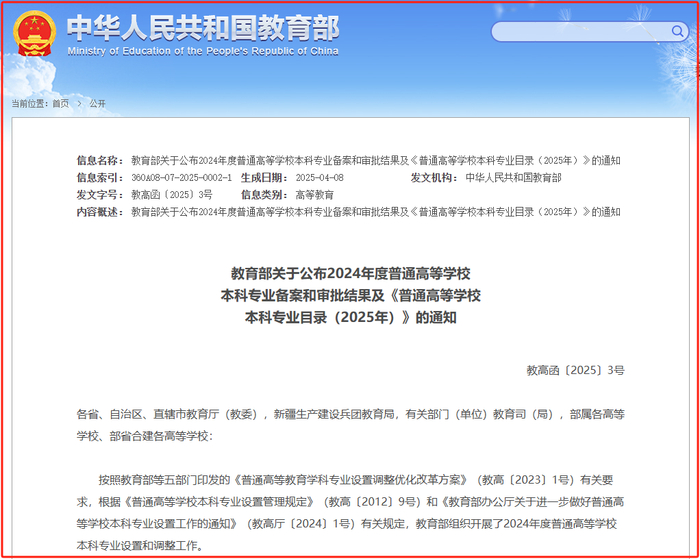Image resolution: width=700 pixels, height=559 pixels.
Task: Open the 公开 breadcrumb link
Action: click(97, 104)
